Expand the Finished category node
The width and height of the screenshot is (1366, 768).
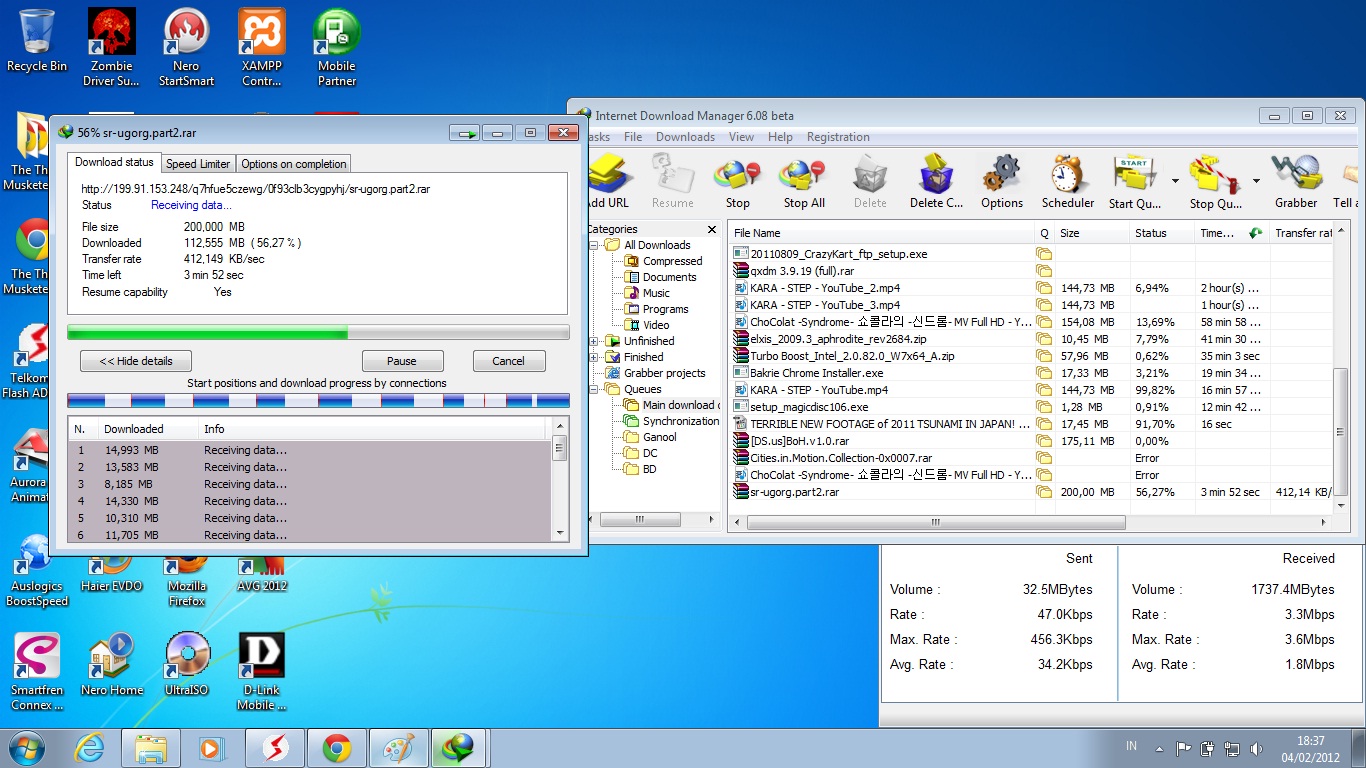[594, 357]
